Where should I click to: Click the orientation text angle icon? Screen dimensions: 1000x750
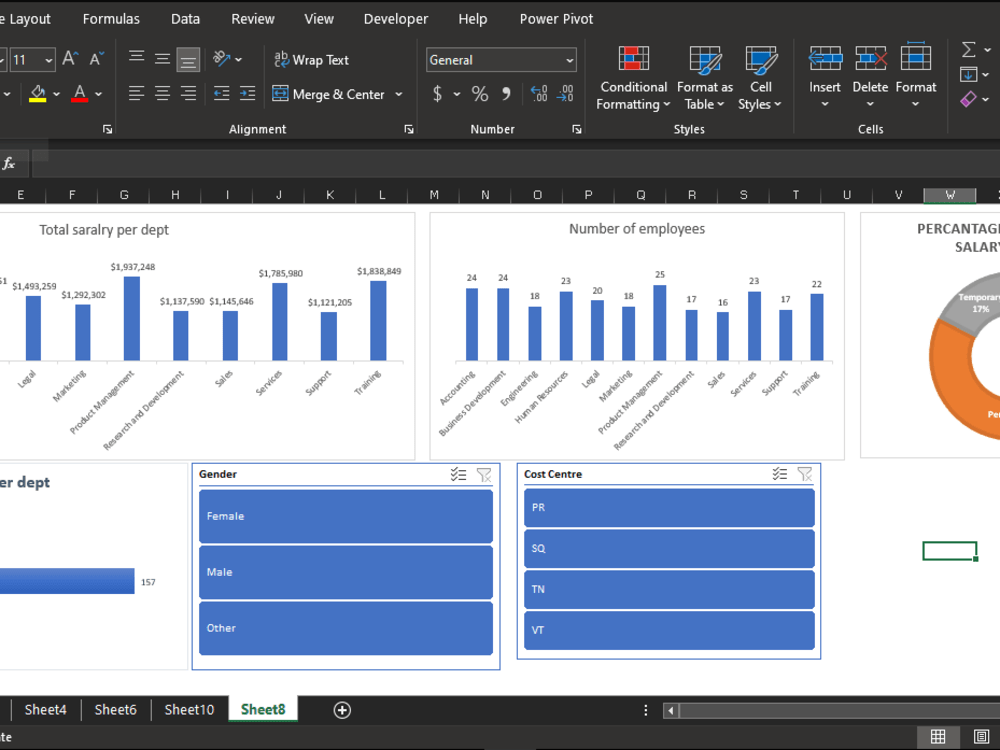(x=221, y=59)
